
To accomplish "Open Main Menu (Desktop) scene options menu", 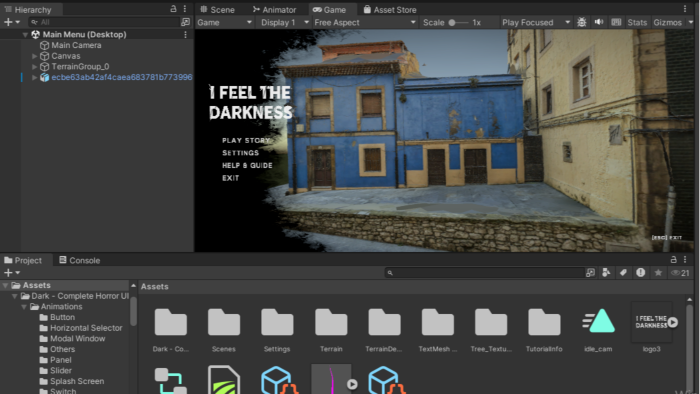I will point(185,34).
